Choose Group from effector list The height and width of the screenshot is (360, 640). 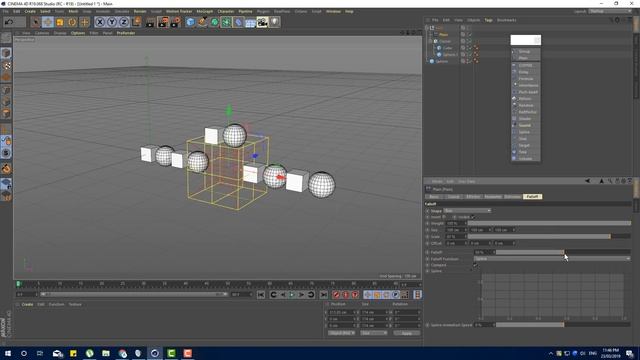pos(526,51)
